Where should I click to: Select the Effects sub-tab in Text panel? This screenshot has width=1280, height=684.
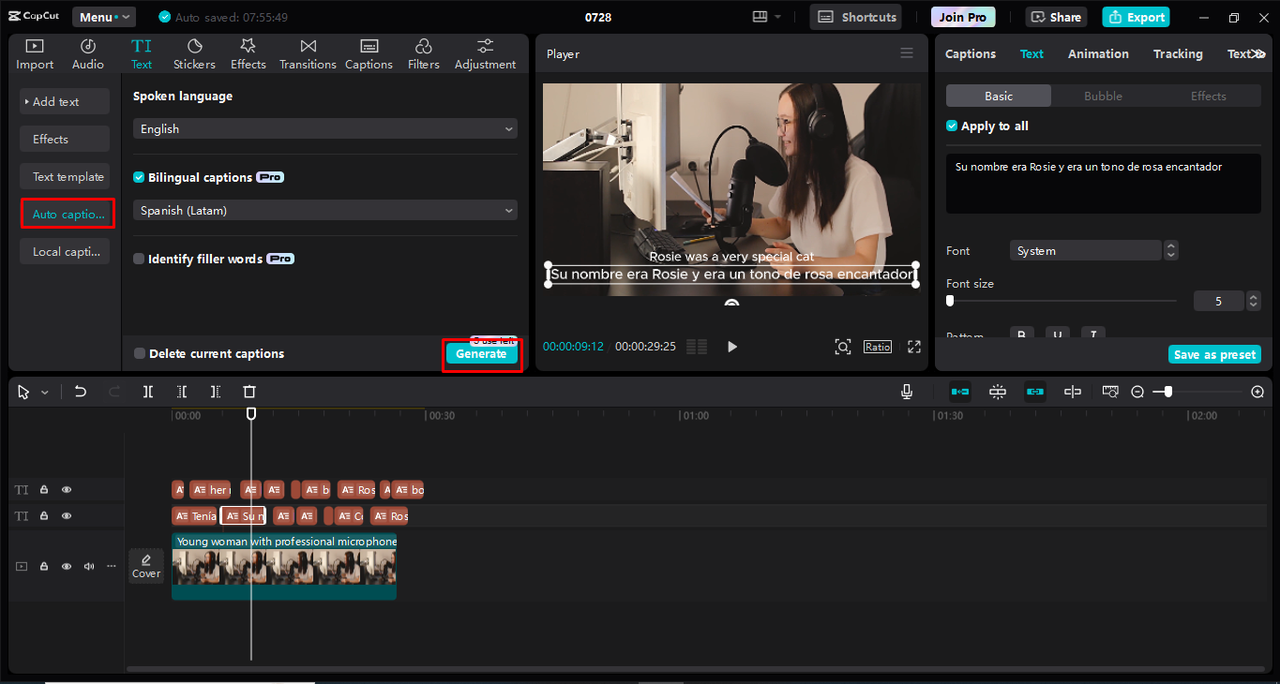click(x=1208, y=96)
